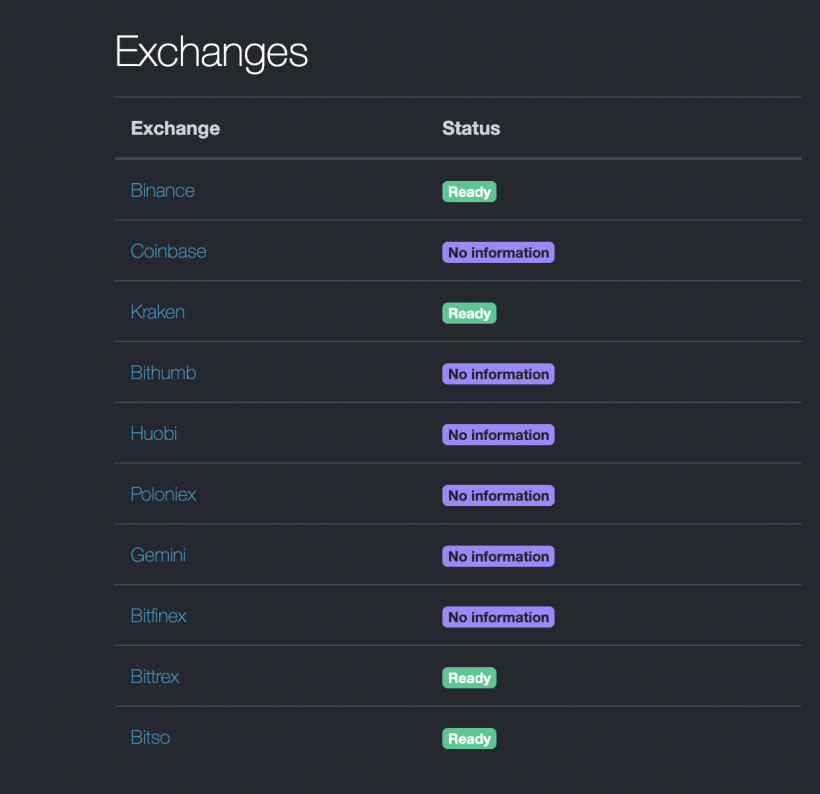Click the Exchanges page title
This screenshot has height=794, width=820.
[211, 53]
